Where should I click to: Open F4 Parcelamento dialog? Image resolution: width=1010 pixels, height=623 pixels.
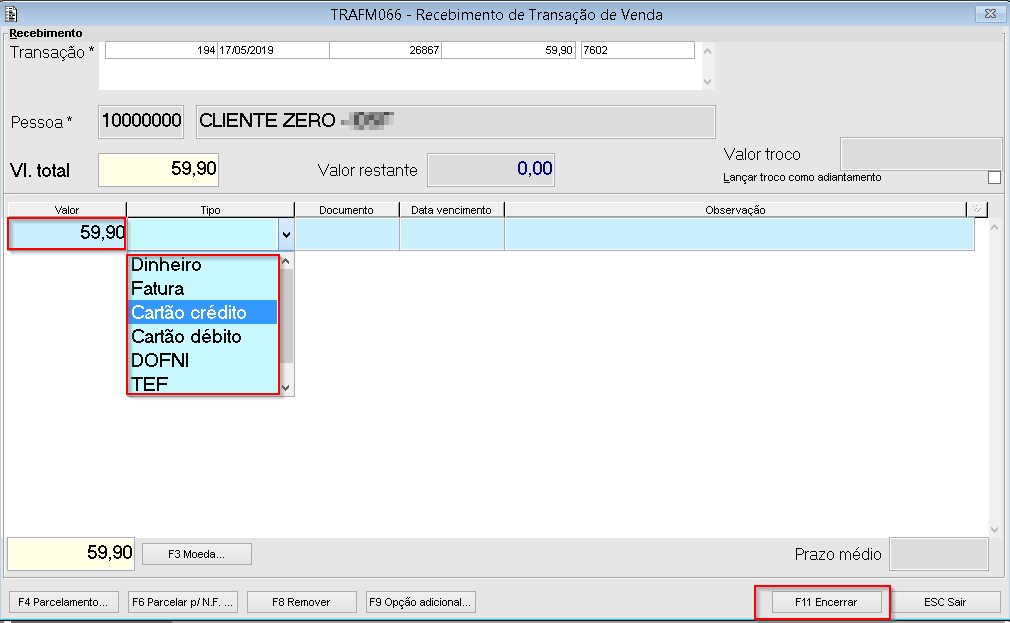63,602
